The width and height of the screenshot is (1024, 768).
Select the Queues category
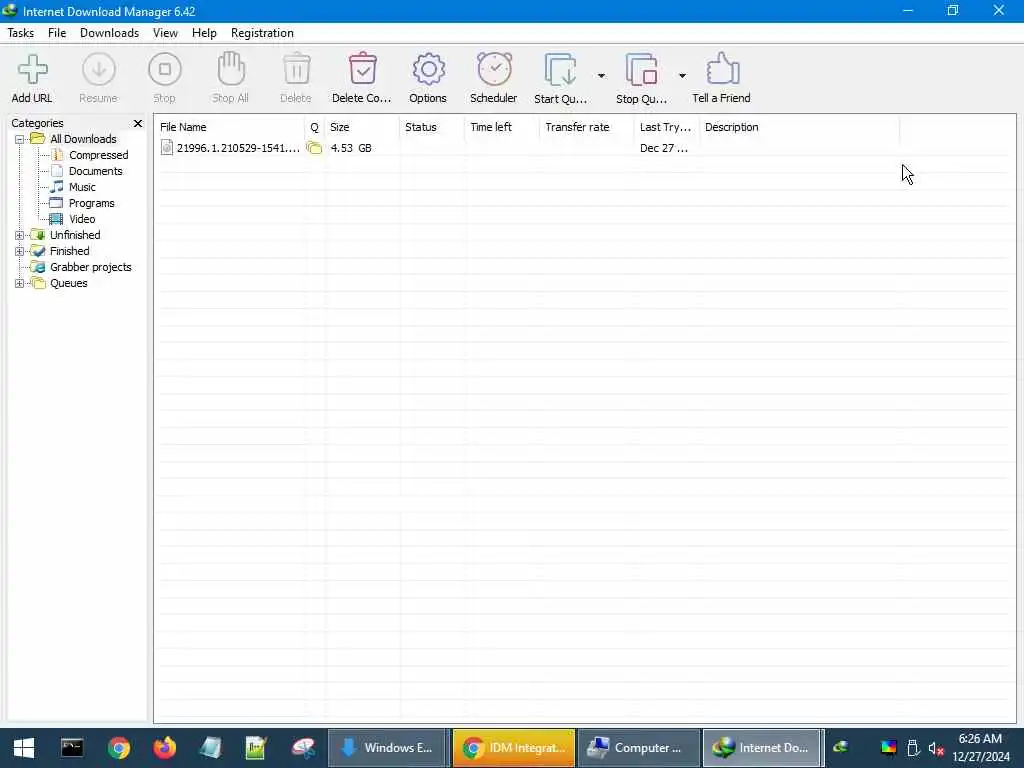[69, 283]
